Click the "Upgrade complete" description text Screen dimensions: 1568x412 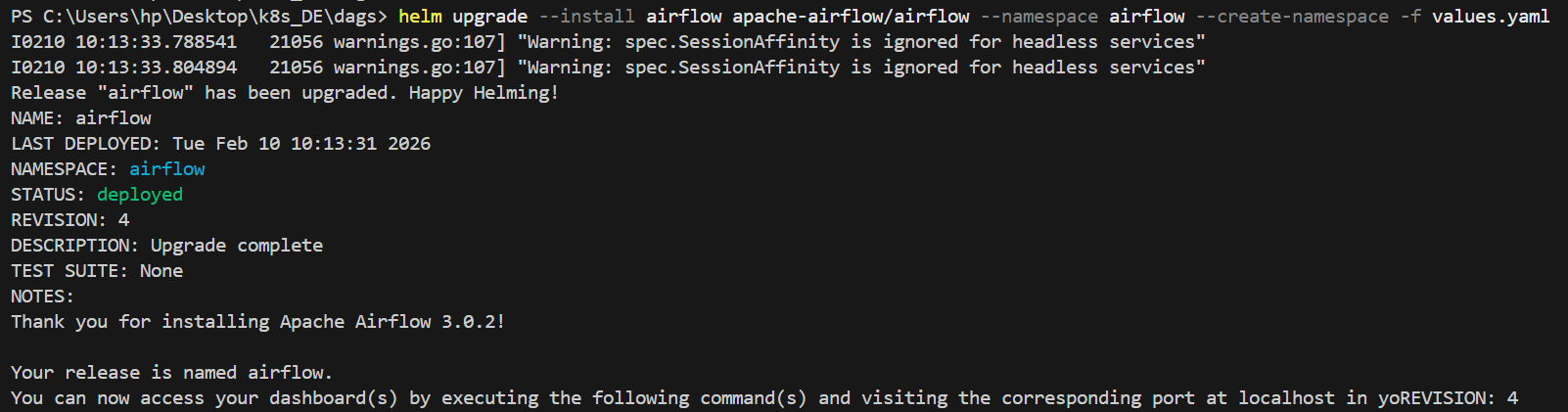[x=237, y=246]
